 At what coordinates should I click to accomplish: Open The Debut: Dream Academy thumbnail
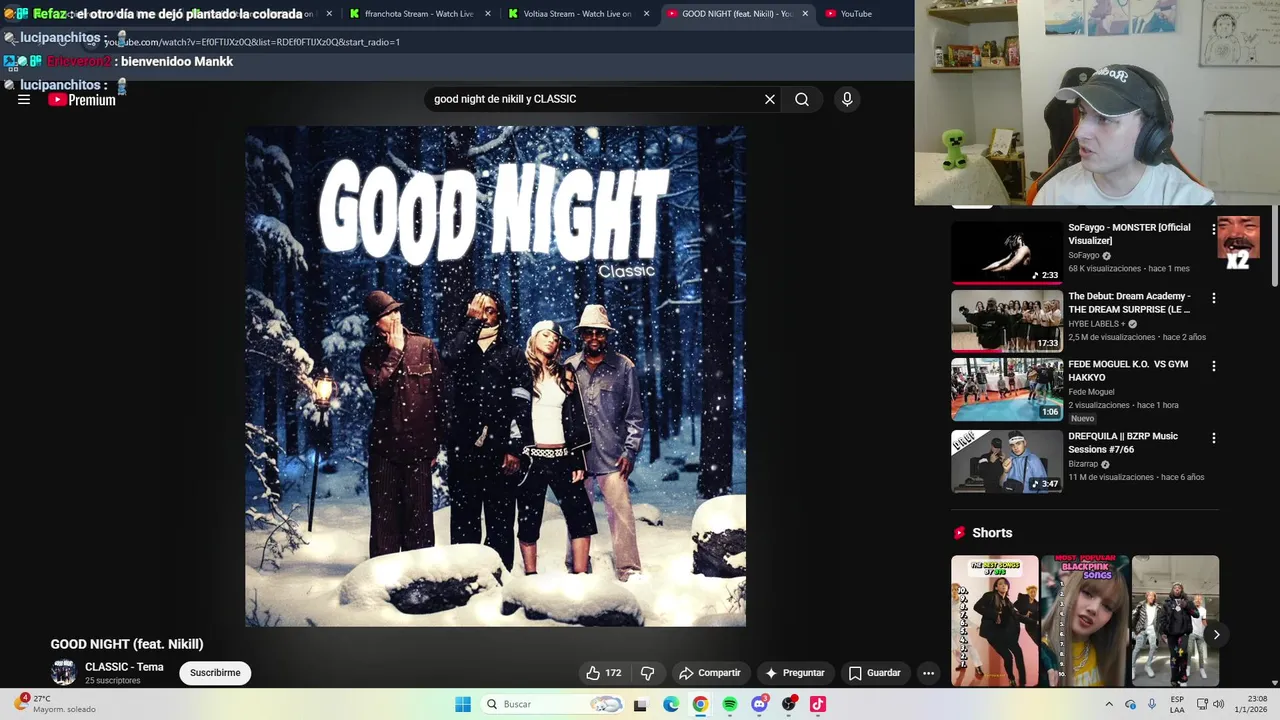1007,321
